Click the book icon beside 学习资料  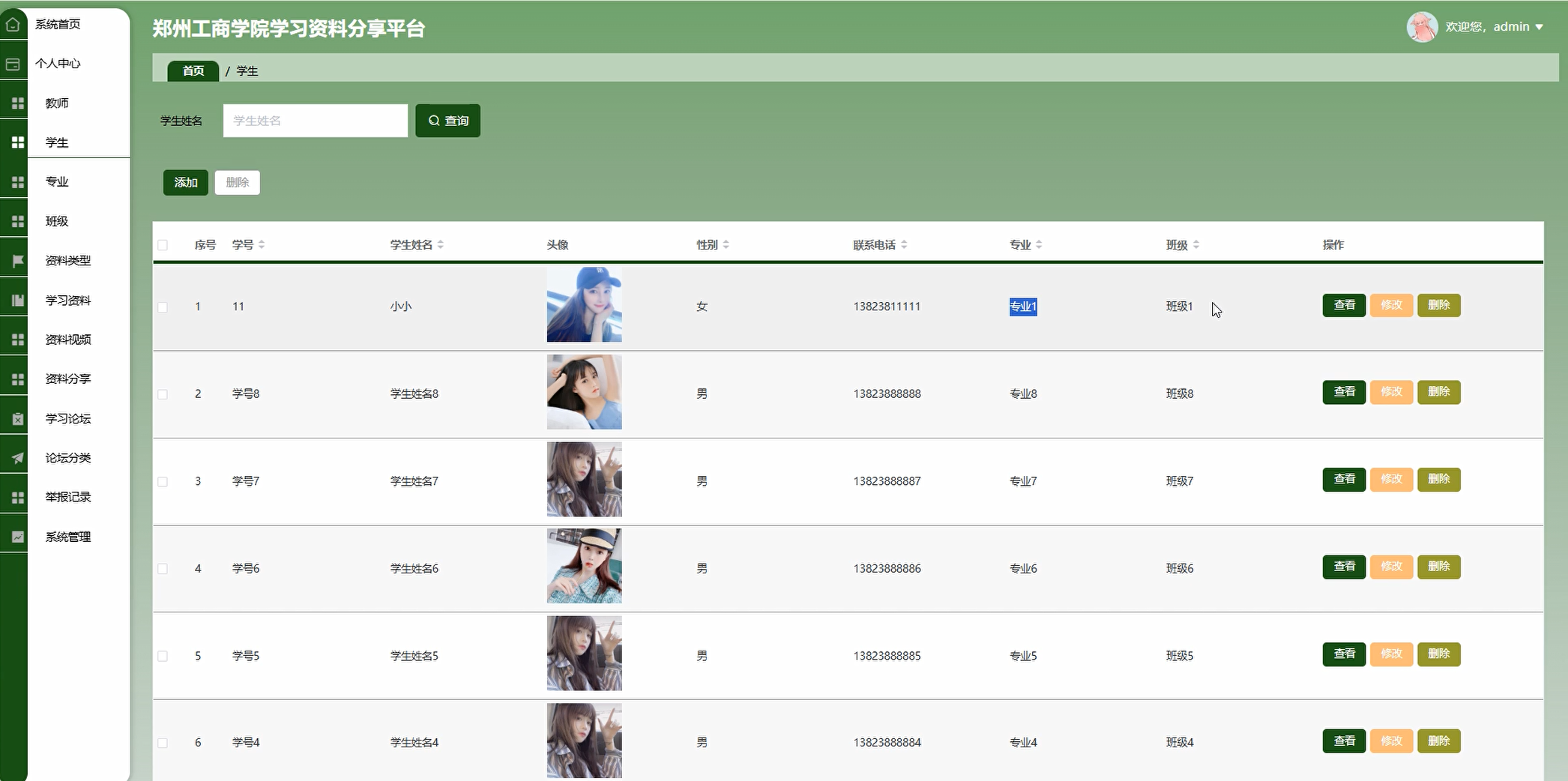(18, 301)
